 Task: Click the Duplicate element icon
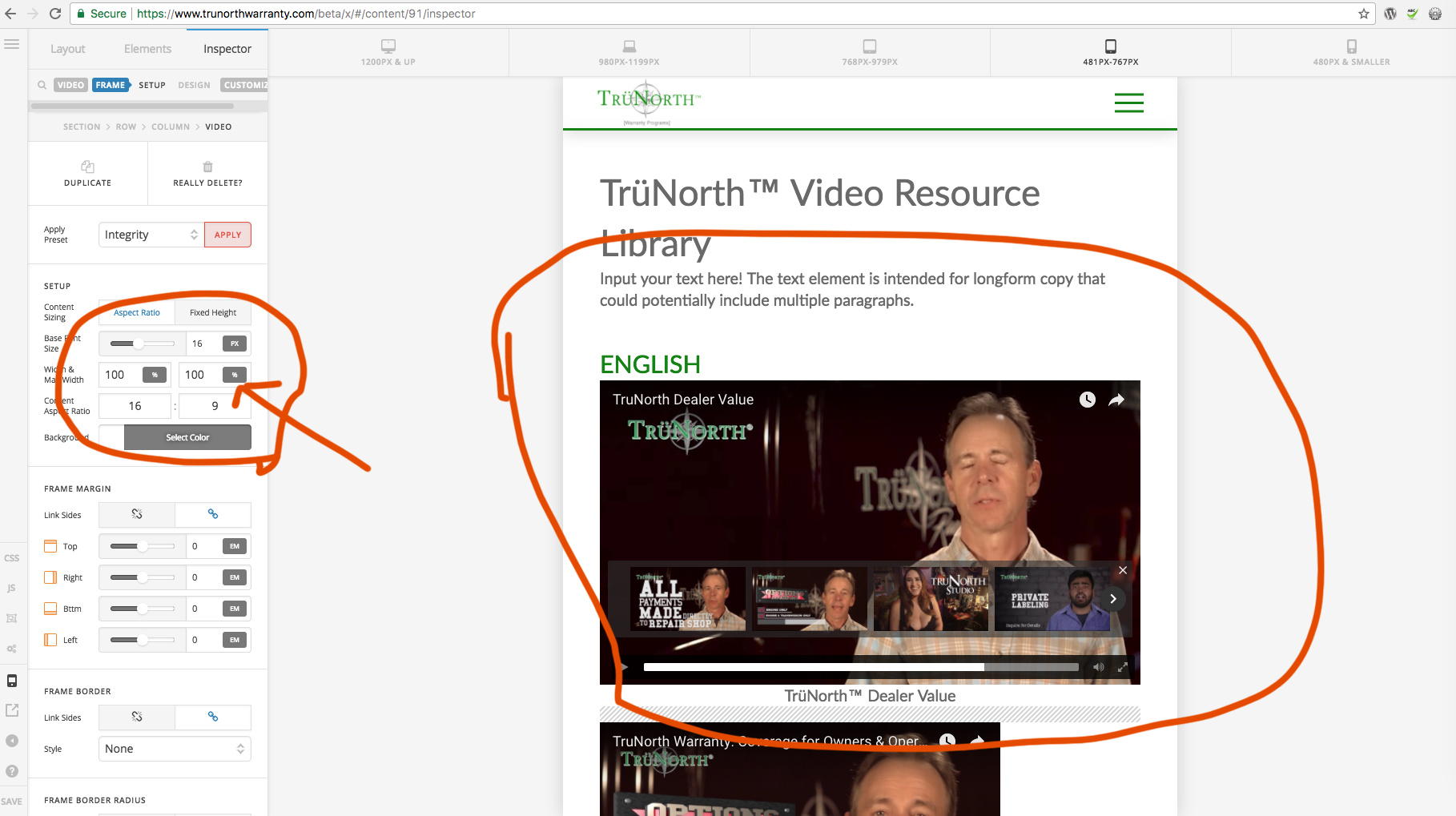pos(88,167)
